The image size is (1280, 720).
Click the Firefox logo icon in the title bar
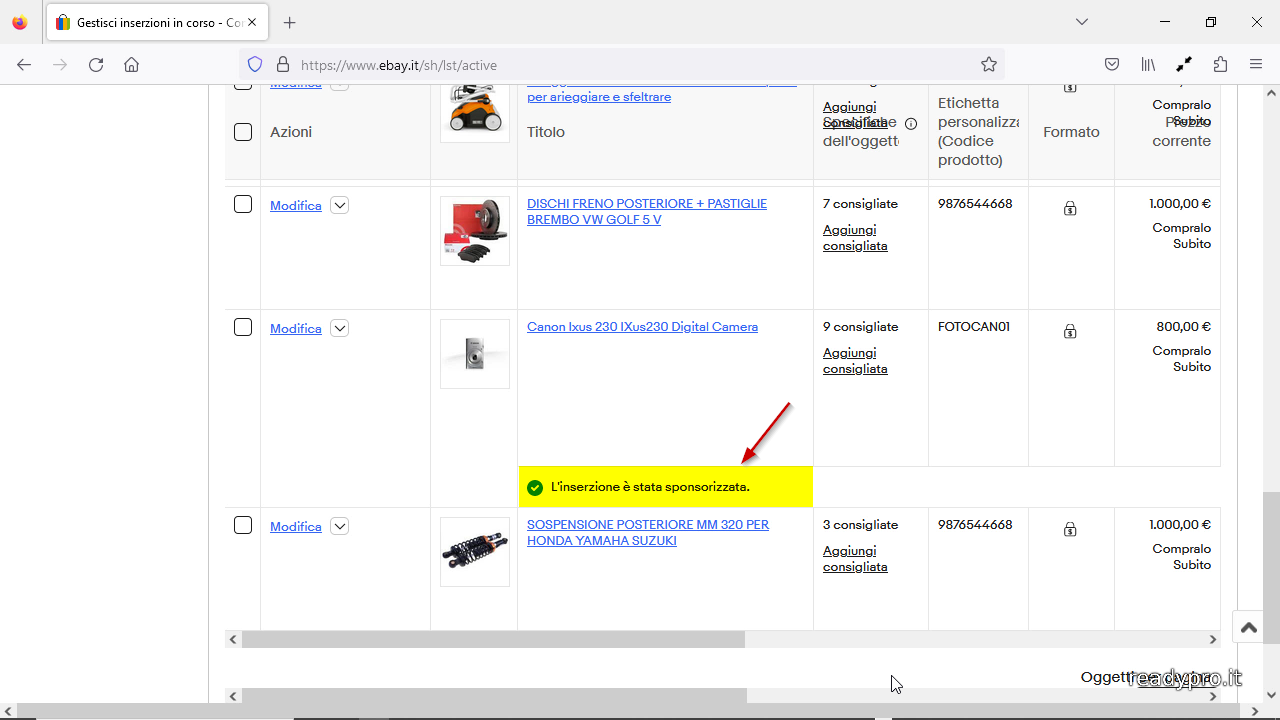click(19, 22)
